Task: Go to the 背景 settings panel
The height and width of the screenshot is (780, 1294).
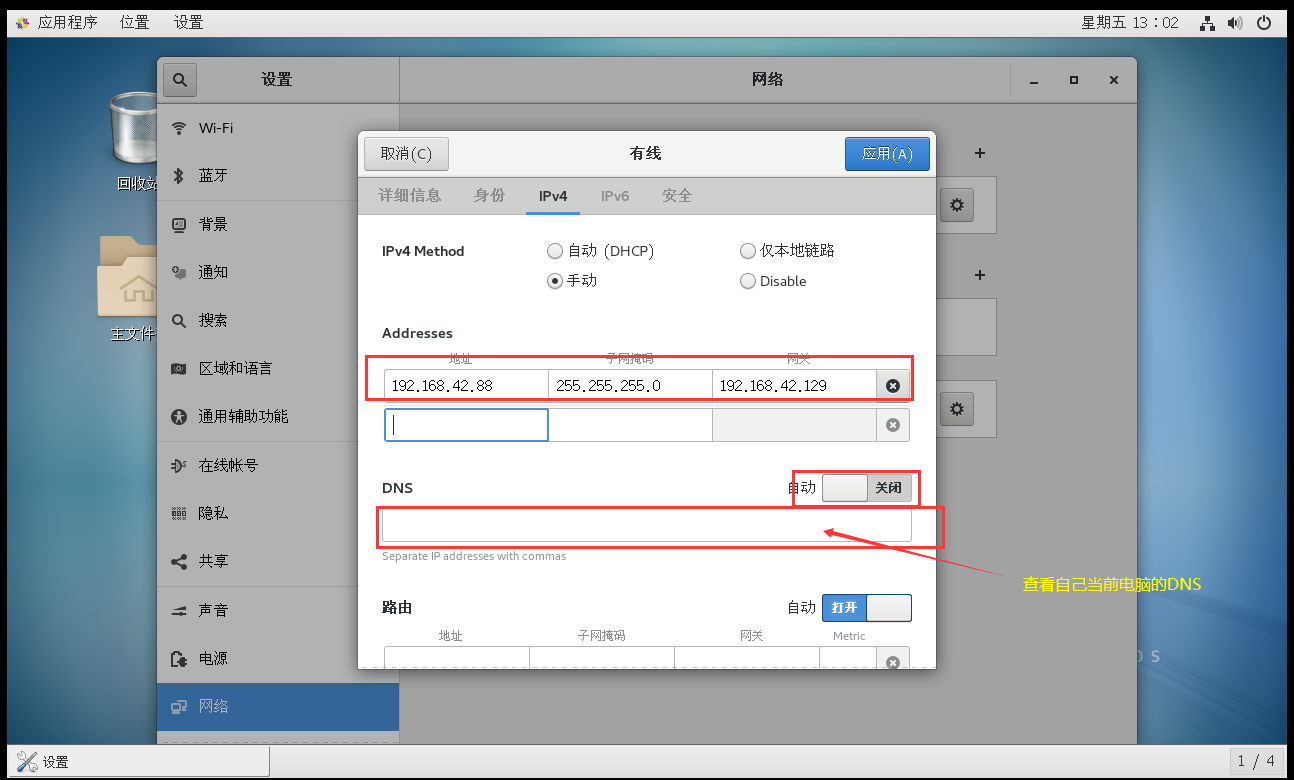Action: click(278, 224)
